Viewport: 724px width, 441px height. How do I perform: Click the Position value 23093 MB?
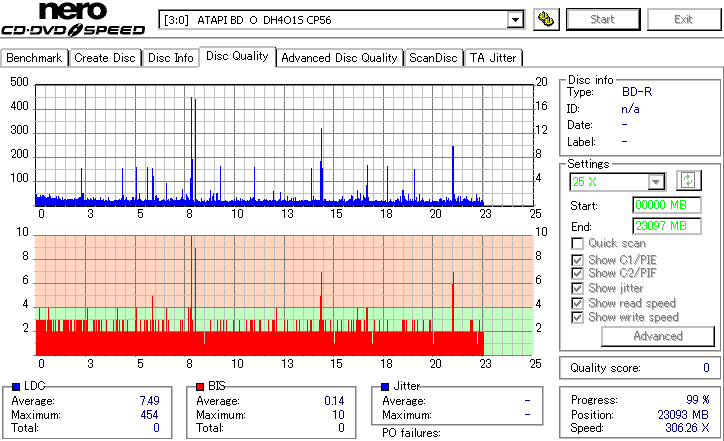tap(683, 415)
